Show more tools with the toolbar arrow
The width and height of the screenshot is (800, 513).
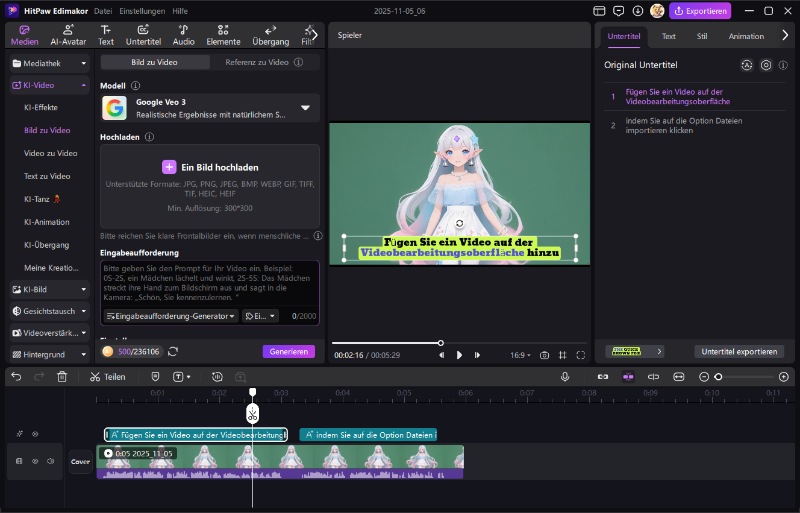[x=314, y=35]
